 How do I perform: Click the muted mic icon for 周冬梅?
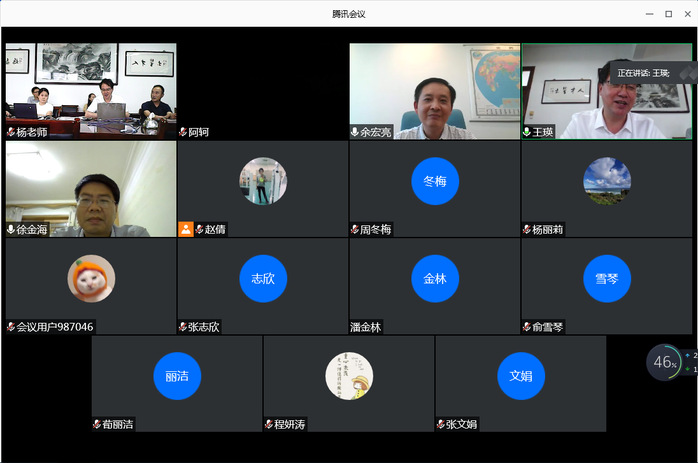pyautogui.click(x=355, y=229)
